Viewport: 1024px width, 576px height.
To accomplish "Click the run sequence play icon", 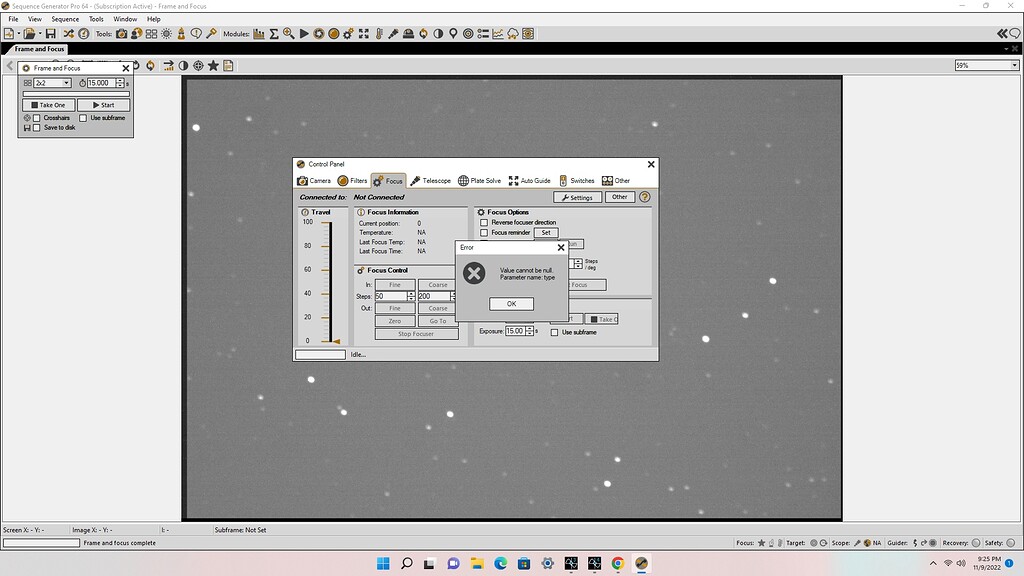I will pyautogui.click(x=304, y=33).
